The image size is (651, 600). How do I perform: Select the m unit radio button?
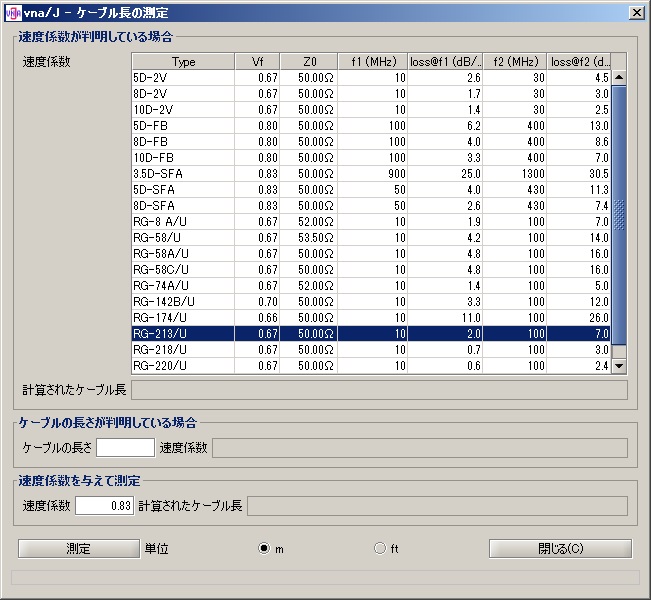click(264, 549)
